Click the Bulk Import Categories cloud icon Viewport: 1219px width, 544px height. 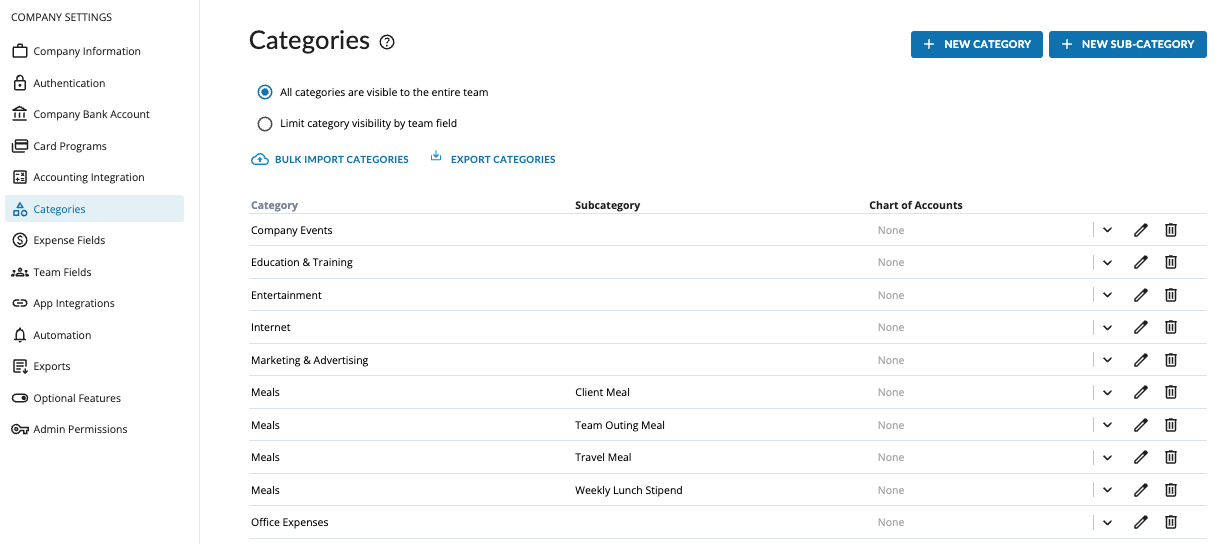pos(259,159)
